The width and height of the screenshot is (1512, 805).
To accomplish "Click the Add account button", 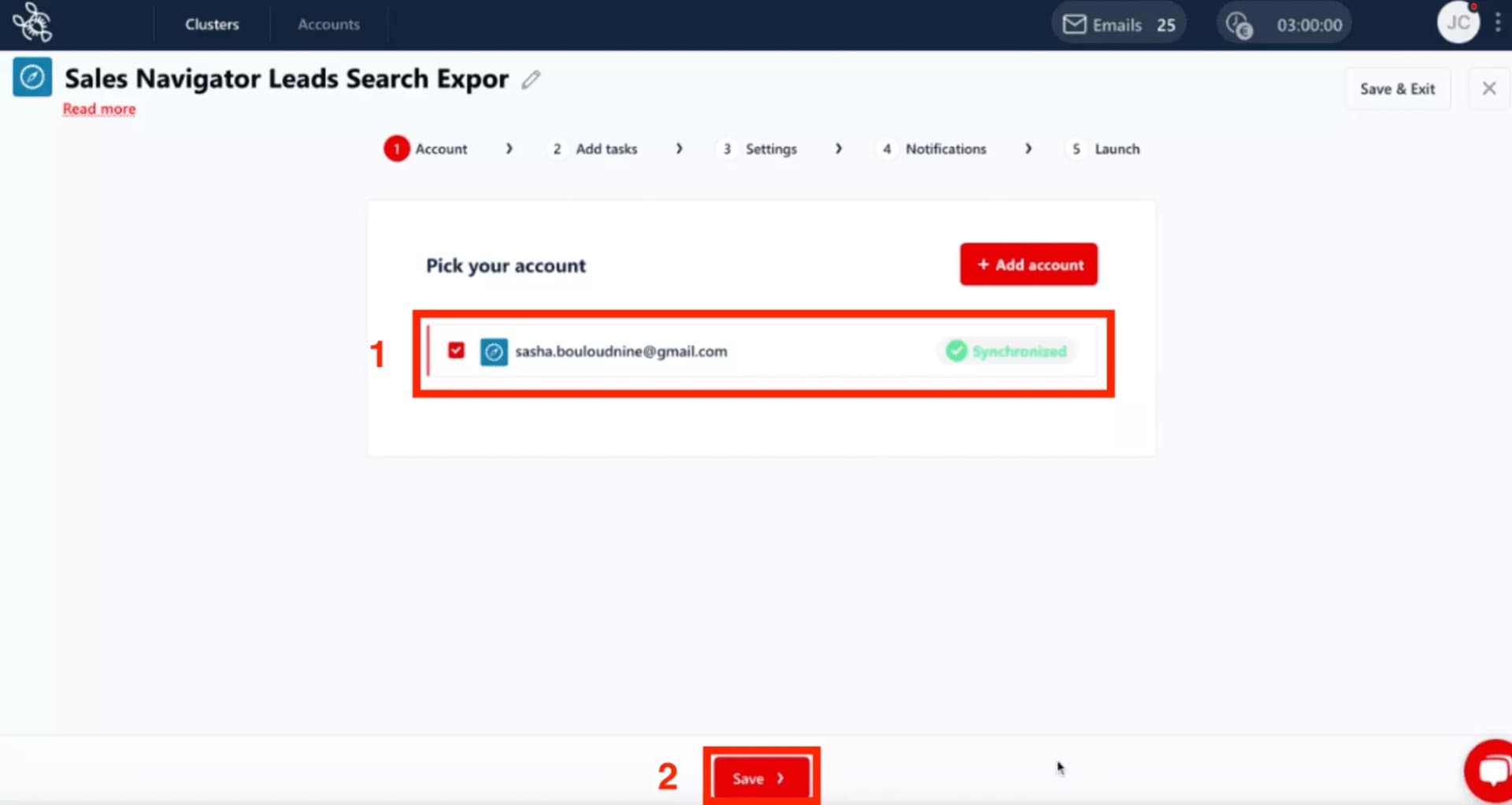I will pos(1028,264).
